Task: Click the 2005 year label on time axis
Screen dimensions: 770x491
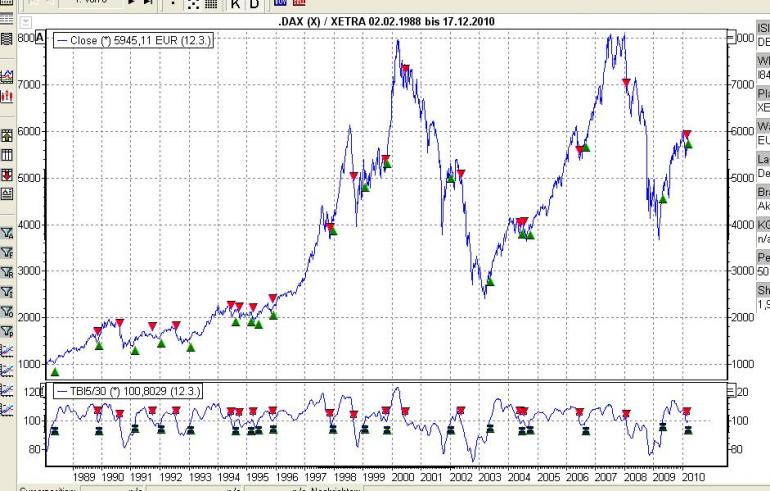Action: click(548, 477)
